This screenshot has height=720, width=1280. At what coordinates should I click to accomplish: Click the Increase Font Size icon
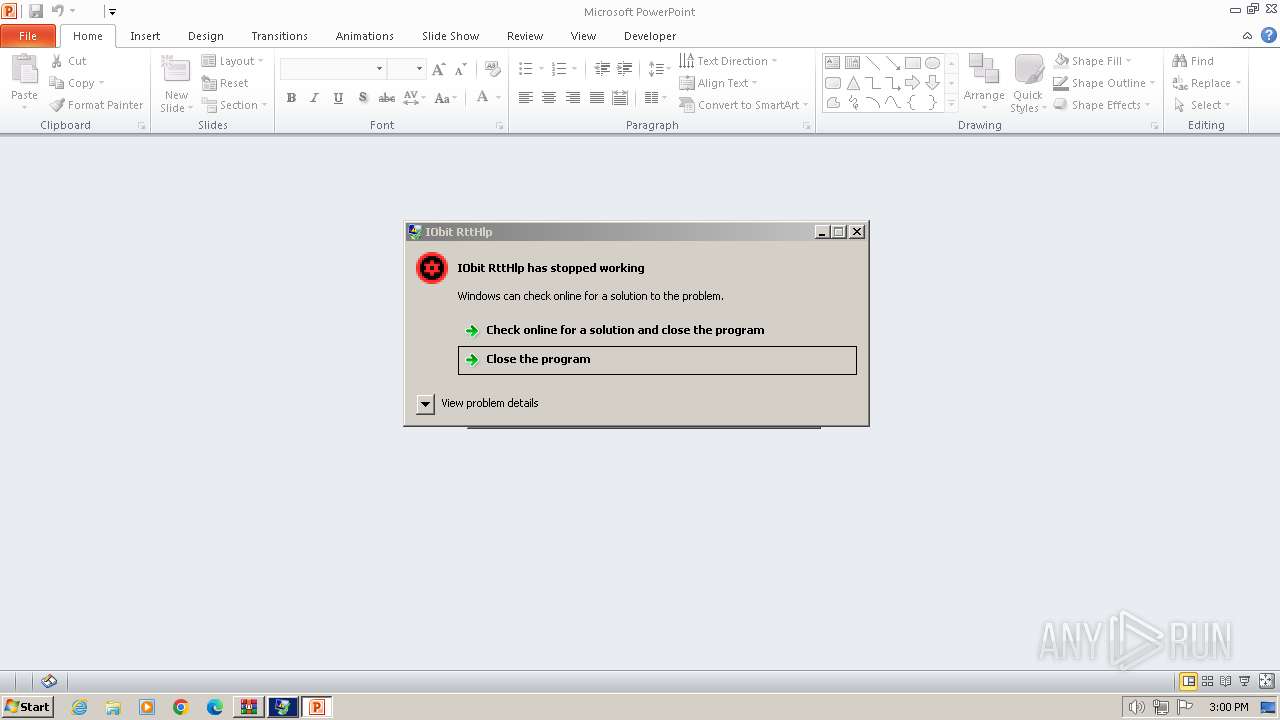pyautogui.click(x=439, y=69)
